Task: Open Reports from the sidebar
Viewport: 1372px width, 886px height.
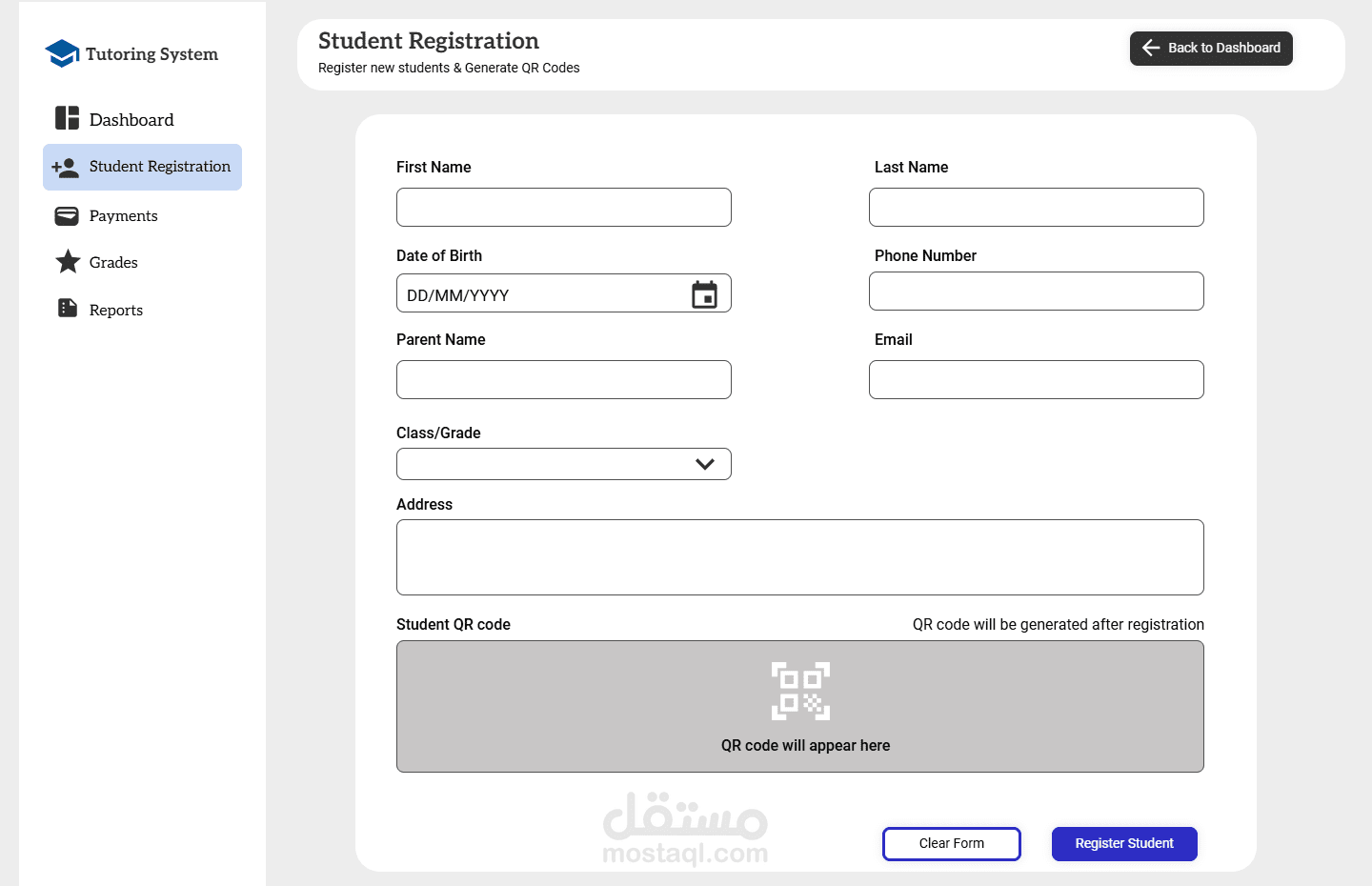Action: tap(116, 311)
